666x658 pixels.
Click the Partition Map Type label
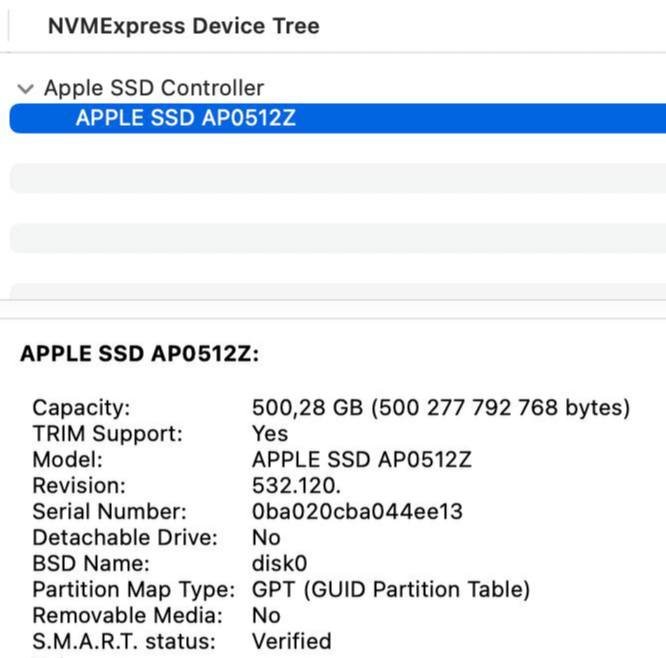pos(134,590)
